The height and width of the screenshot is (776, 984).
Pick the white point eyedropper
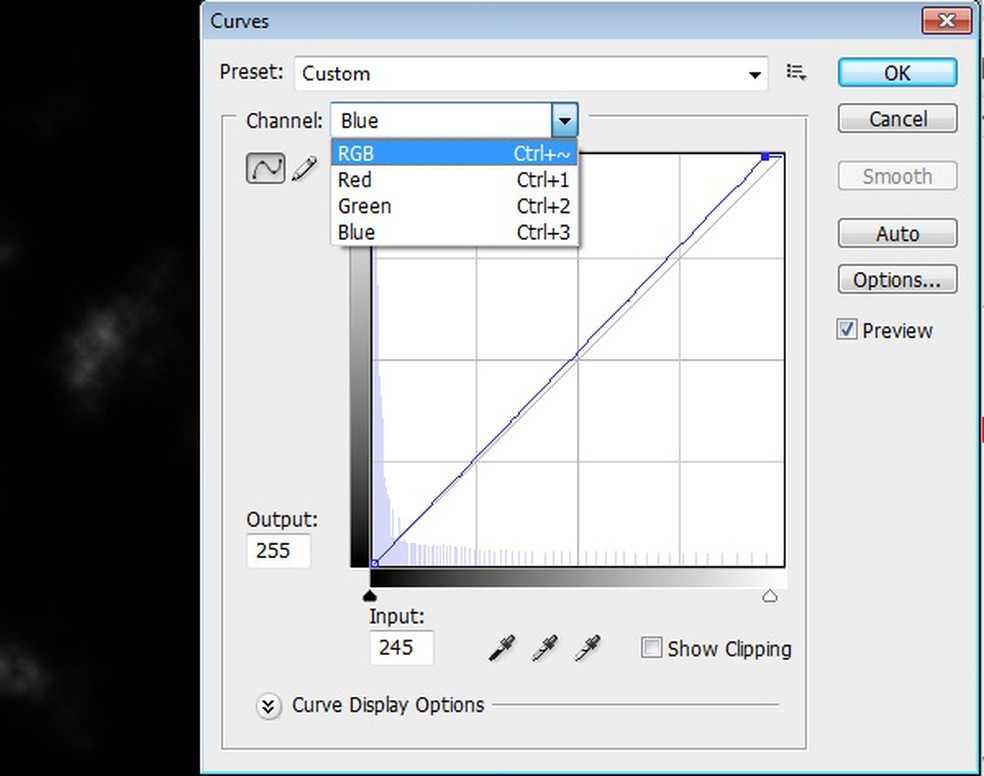pos(587,647)
